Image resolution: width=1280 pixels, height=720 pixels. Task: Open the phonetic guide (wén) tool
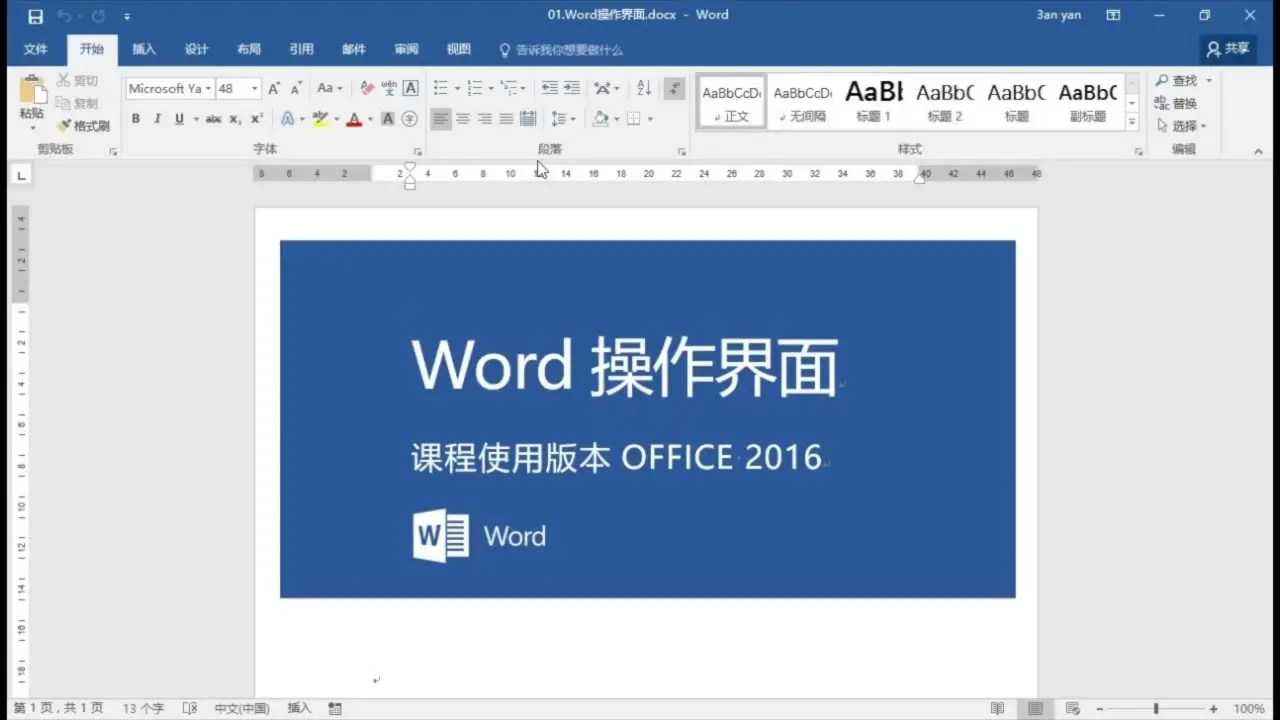(389, 89)
